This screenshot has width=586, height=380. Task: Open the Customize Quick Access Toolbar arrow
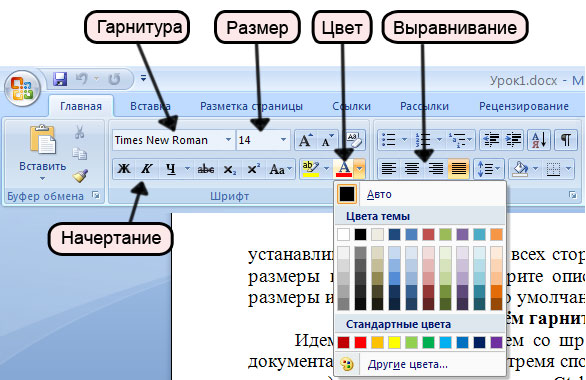143,78
